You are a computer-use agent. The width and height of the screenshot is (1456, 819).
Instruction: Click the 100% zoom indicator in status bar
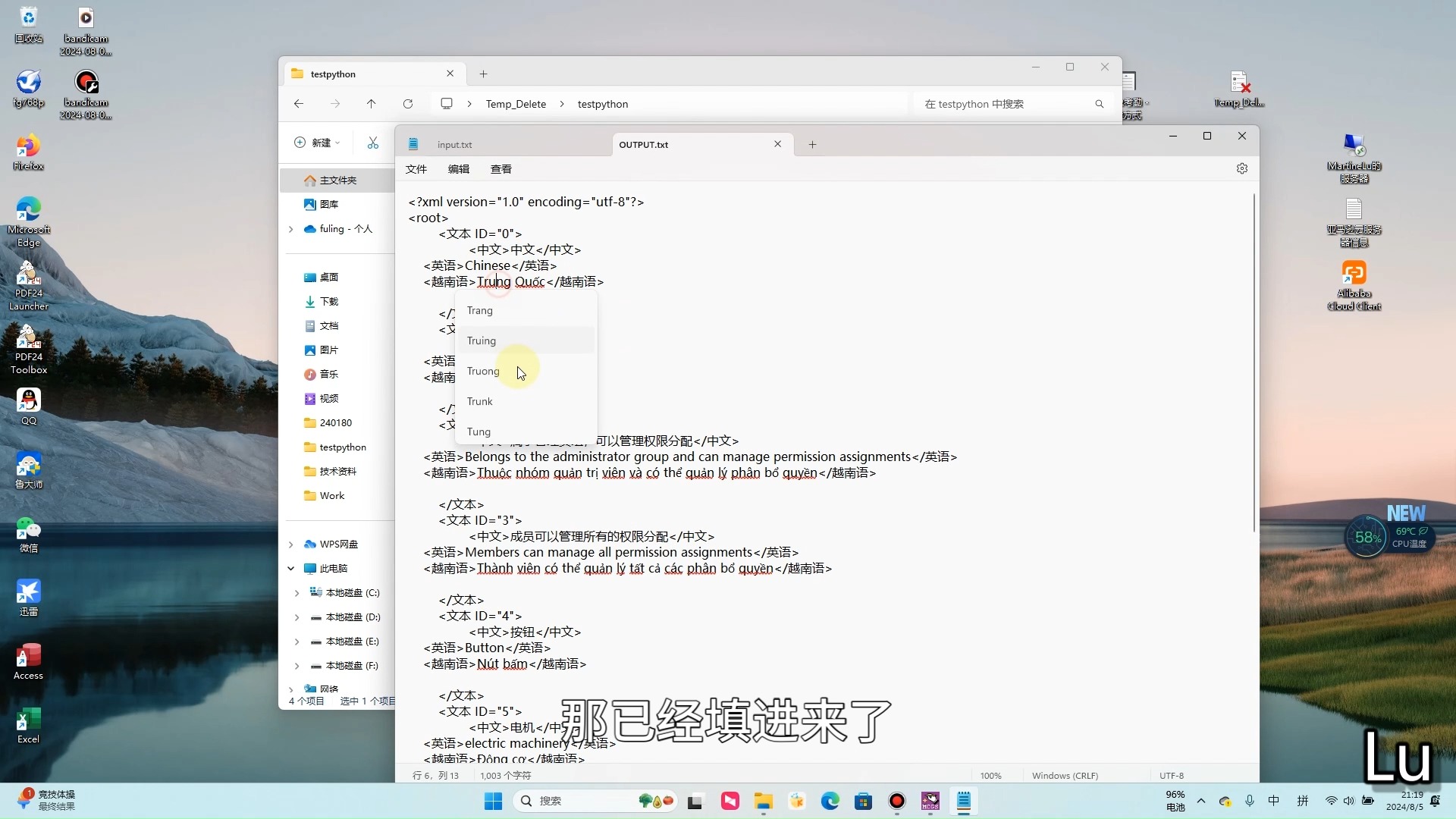[x=991, y=775]
